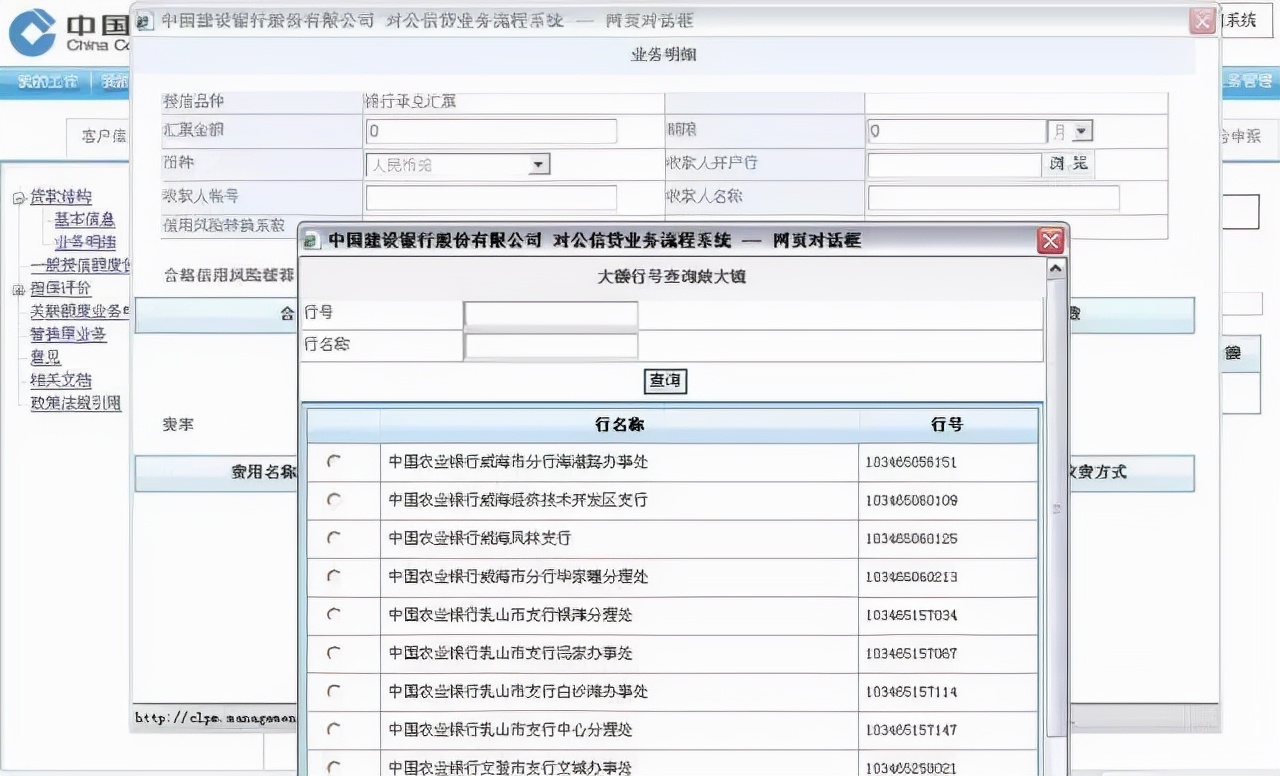Click bank name 中国农业银行威海凤林支行
This screenshot has width=1280, height=776.
(480, 538)
